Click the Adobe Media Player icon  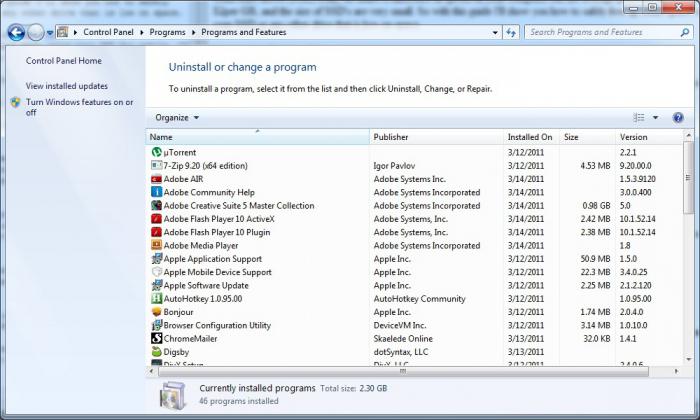click(x=156, y=245)
